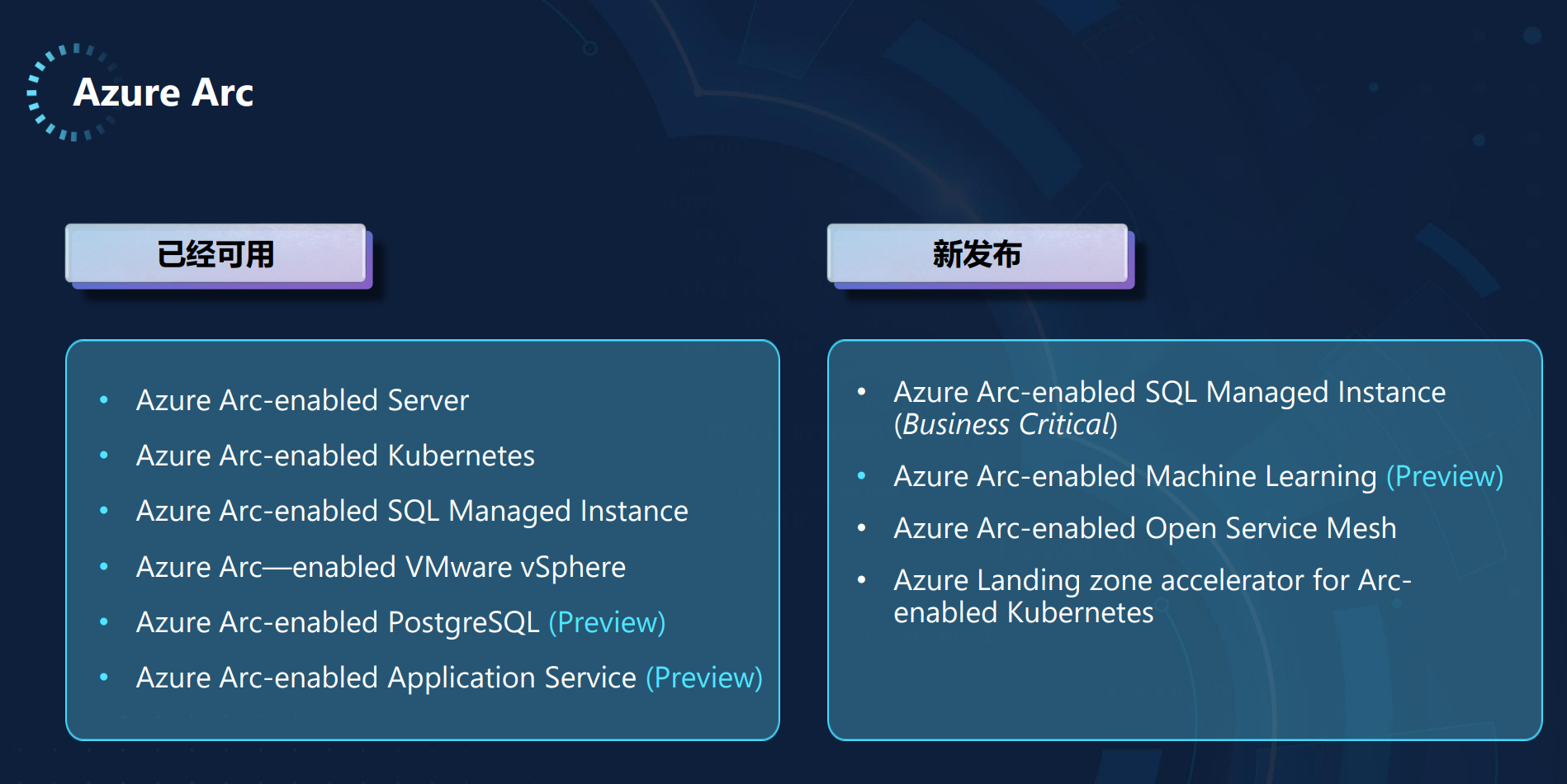Select the right-panel 'Azure Arc-enabled SQL Managed Instance' line

[1170, 392]
